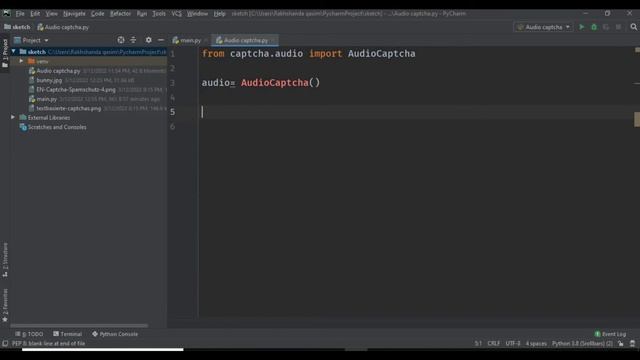Image resolution: width=640 pixels, height=360 pixels.
Task: Open Project panel settings gear
Action: click(149, 40)
